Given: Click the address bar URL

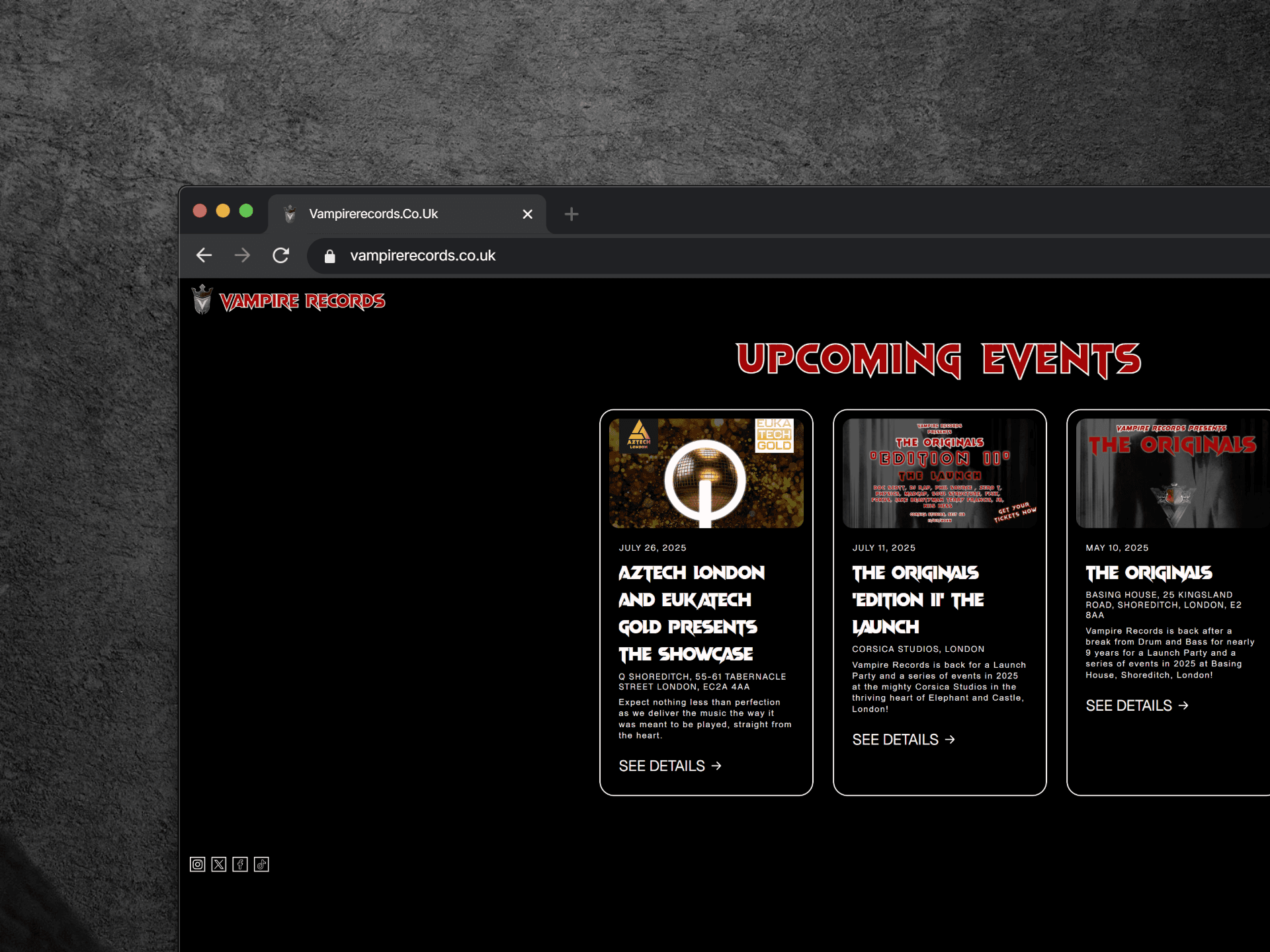Looking at the screenshot, I should coord(423,256).
